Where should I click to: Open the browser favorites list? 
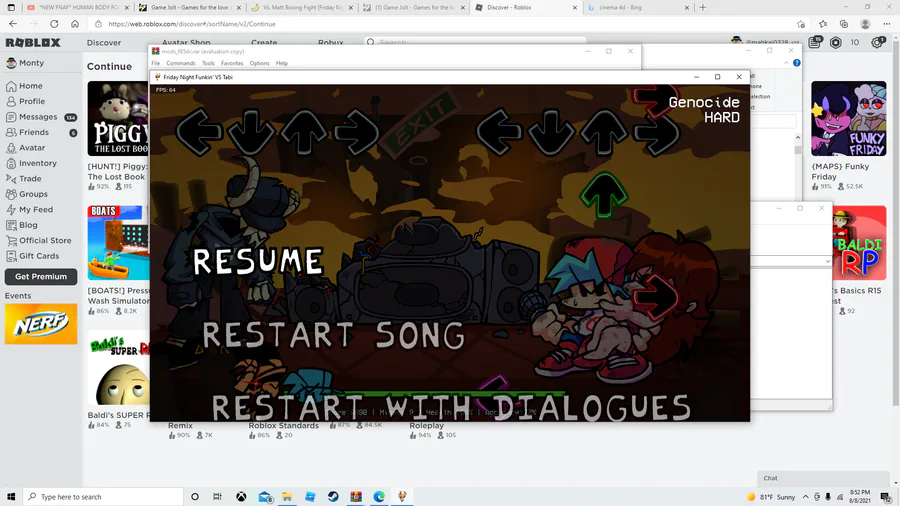[x=823, y=24]
